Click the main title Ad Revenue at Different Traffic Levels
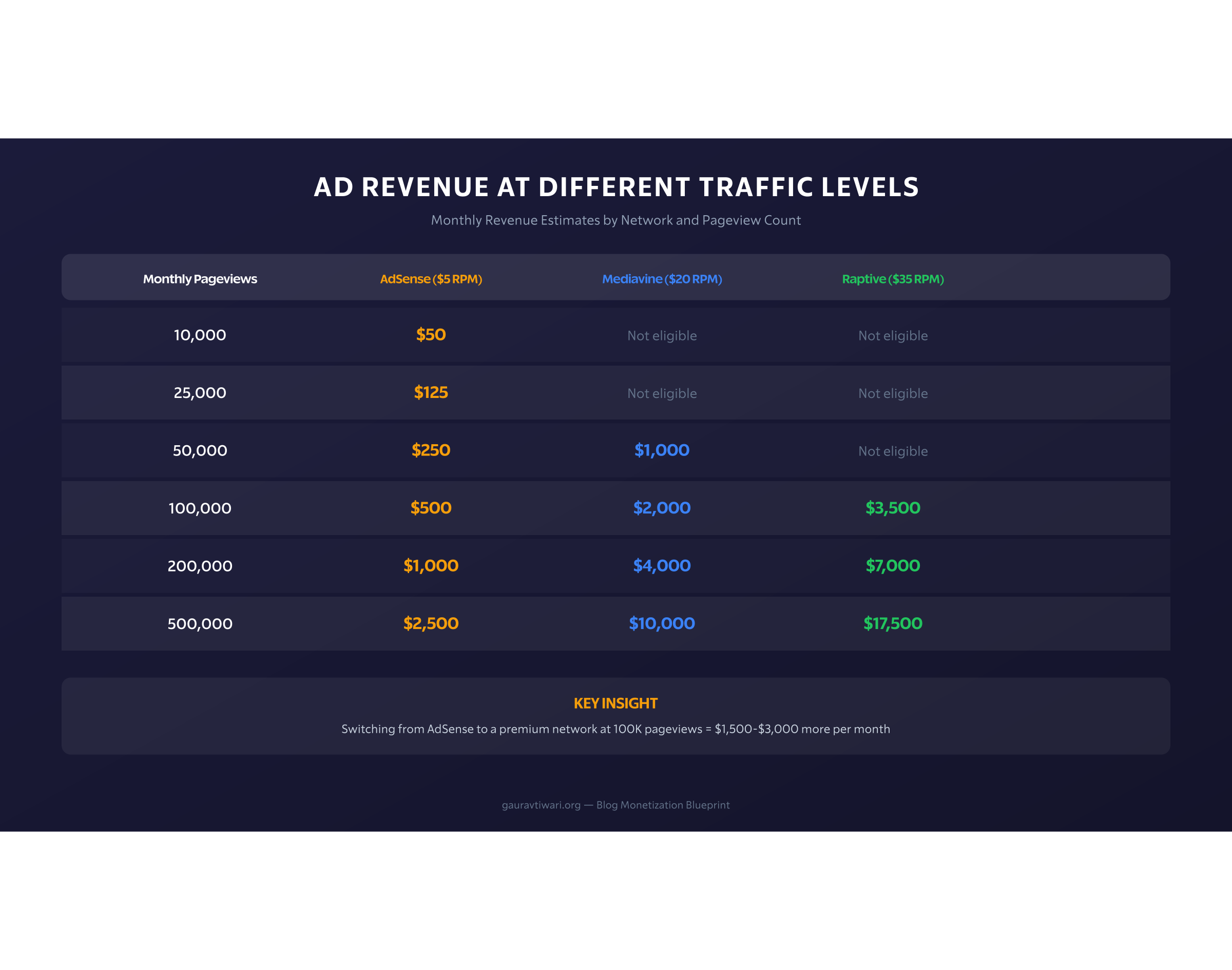 [x=615, y=186]
